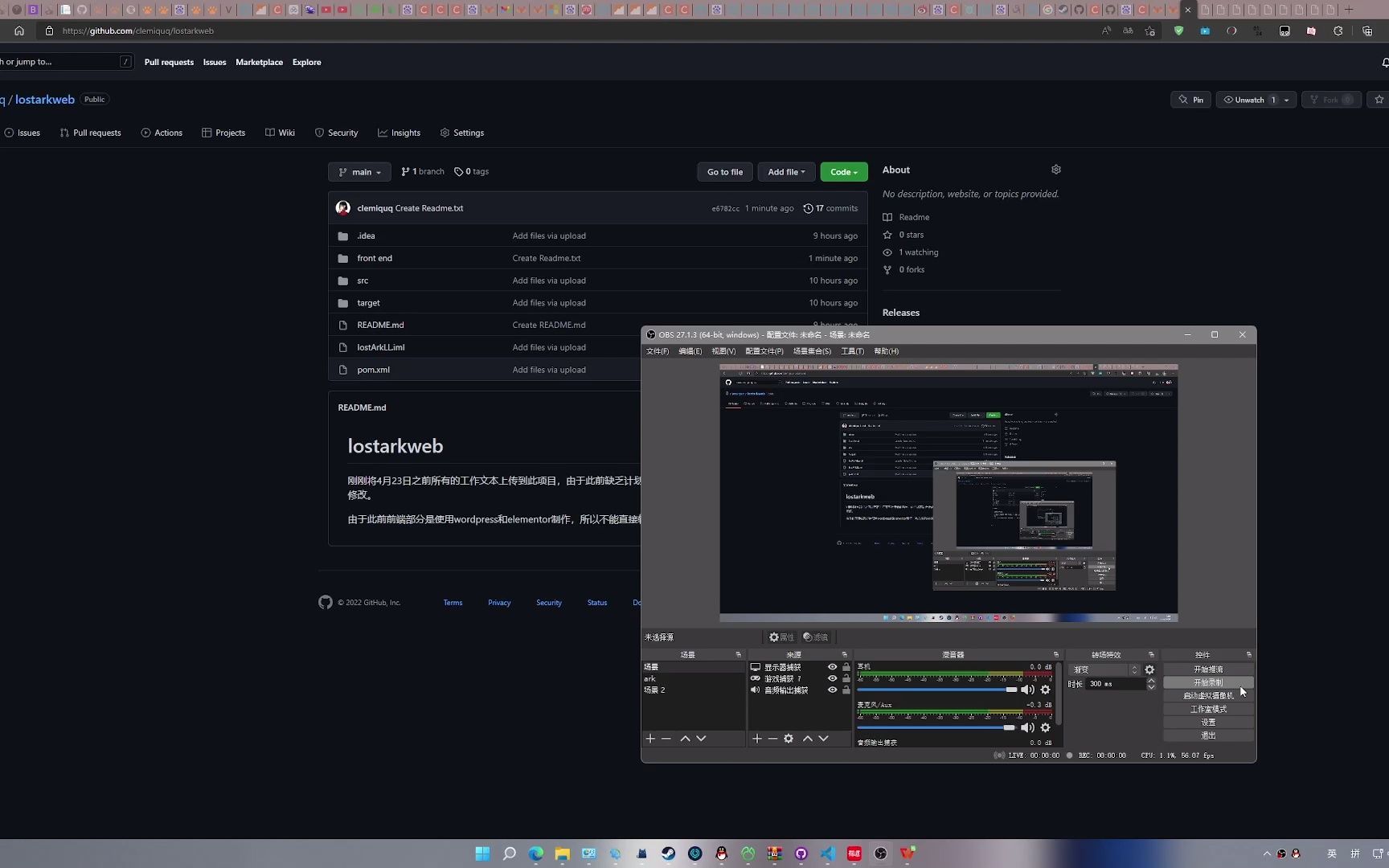
Task: Toggle lock on 游戏捕获 7 source
Action: pyautogui.click(x=846, y=678)
